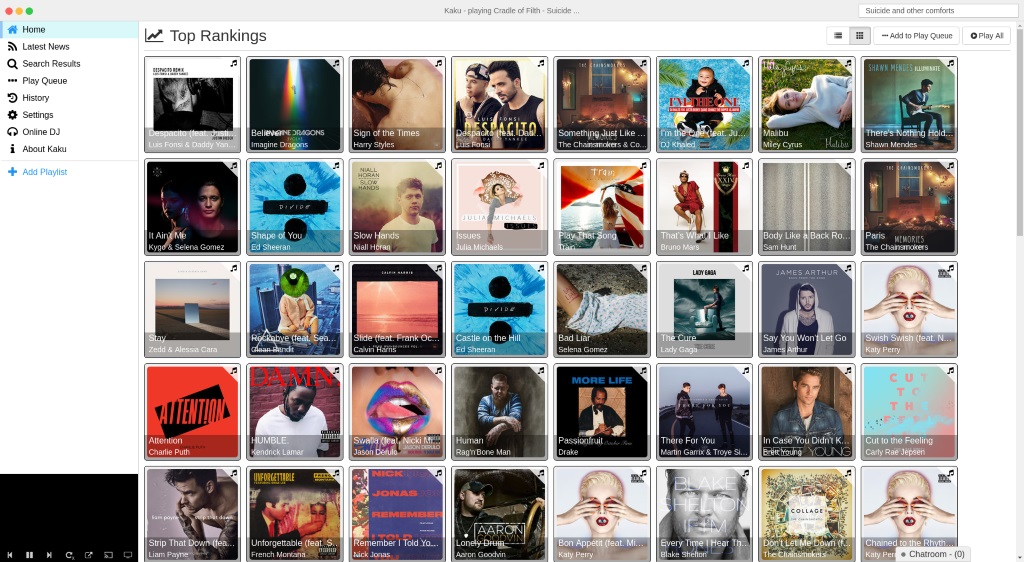Open the Play Queue section

pos(69,80)
